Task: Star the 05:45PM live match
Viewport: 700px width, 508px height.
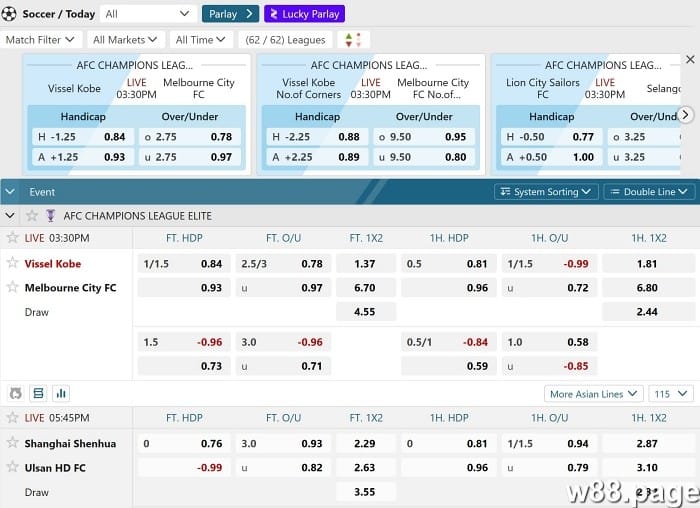Action: [x=12, y=417]
